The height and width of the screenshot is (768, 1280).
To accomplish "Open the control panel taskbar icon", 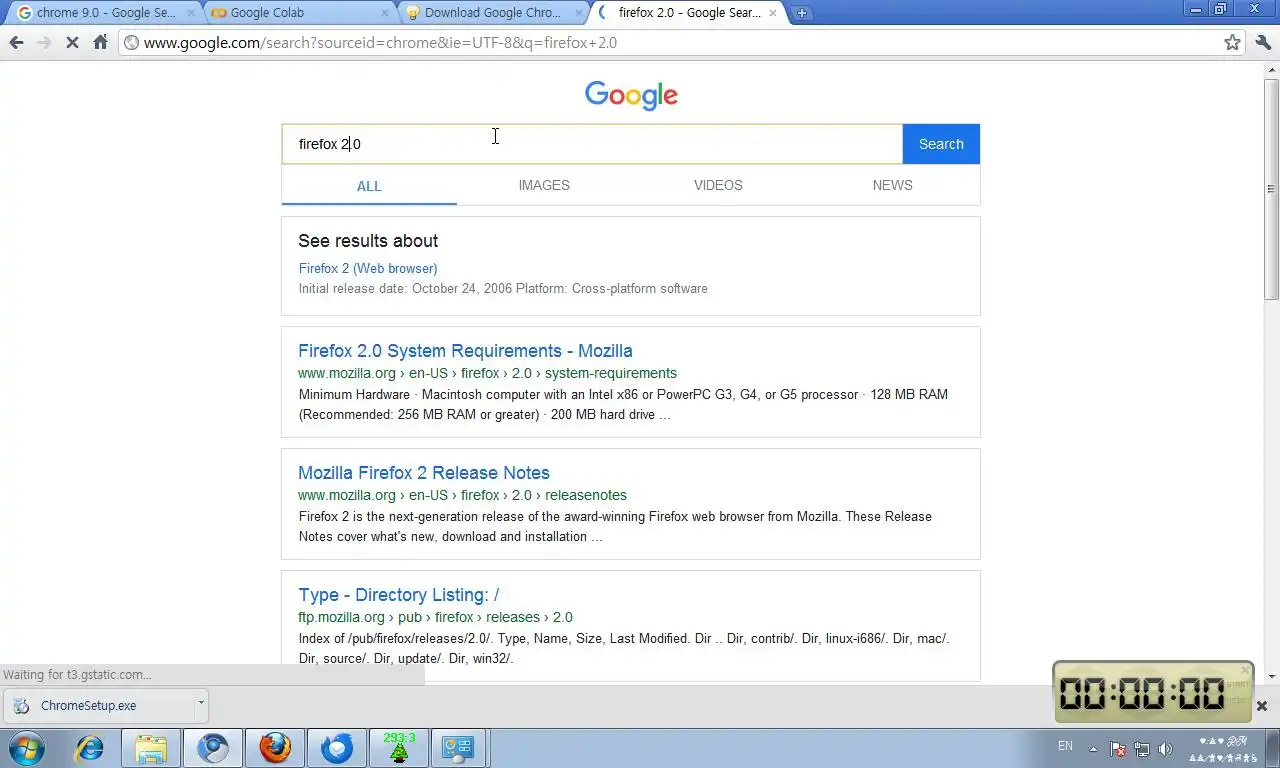I will coord(459,748).
